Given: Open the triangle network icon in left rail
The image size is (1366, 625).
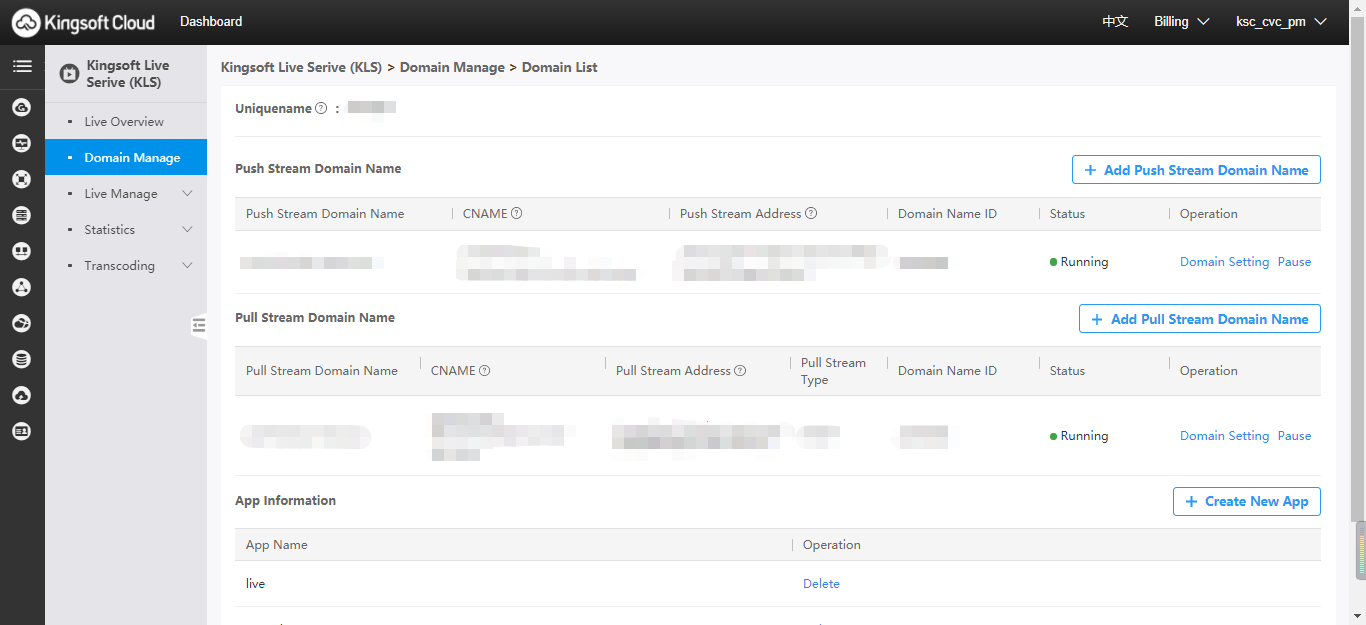Looking at the screenshot, I should pos(22,287).
